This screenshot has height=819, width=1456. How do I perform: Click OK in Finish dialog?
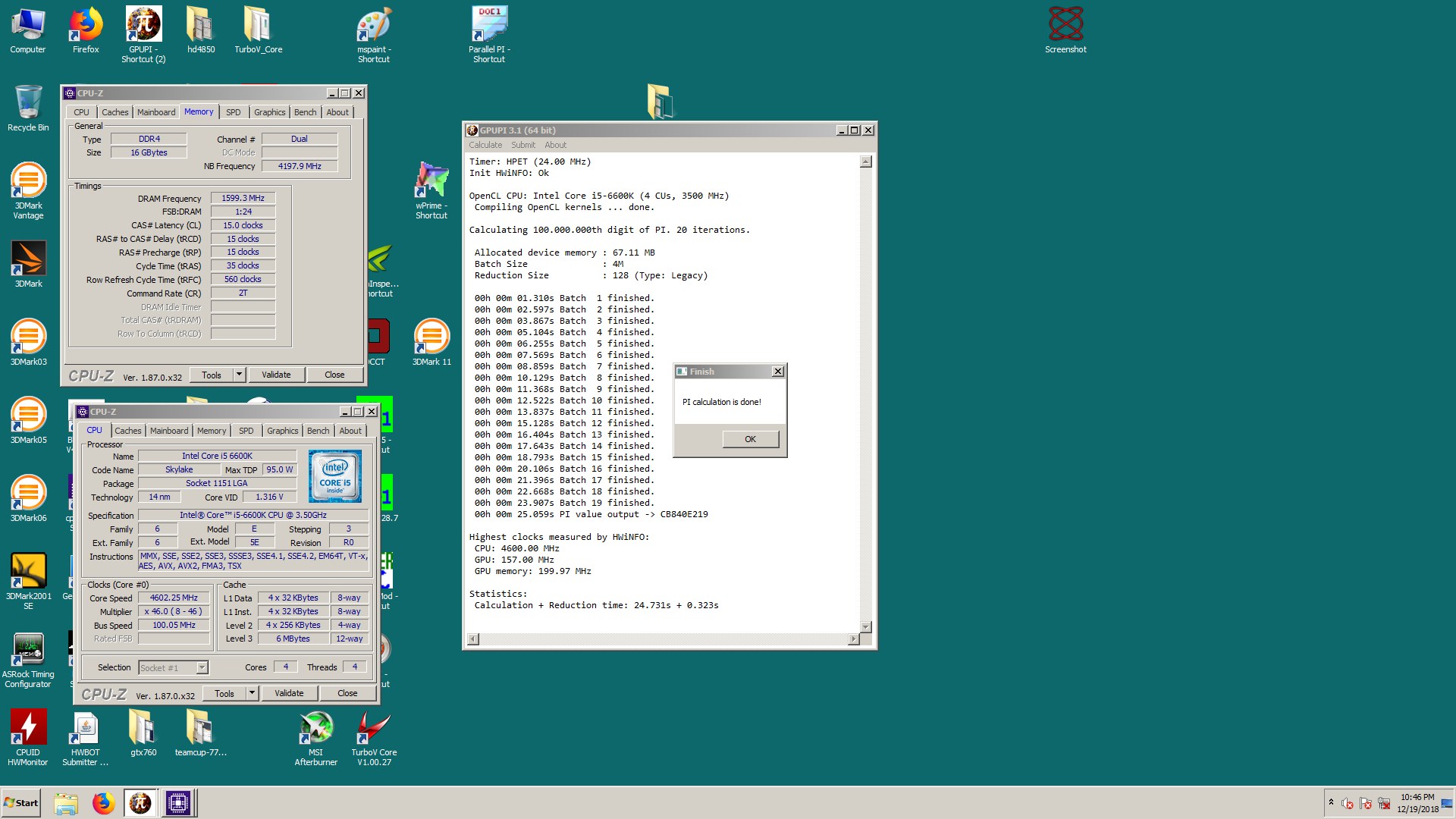[750, 439]
